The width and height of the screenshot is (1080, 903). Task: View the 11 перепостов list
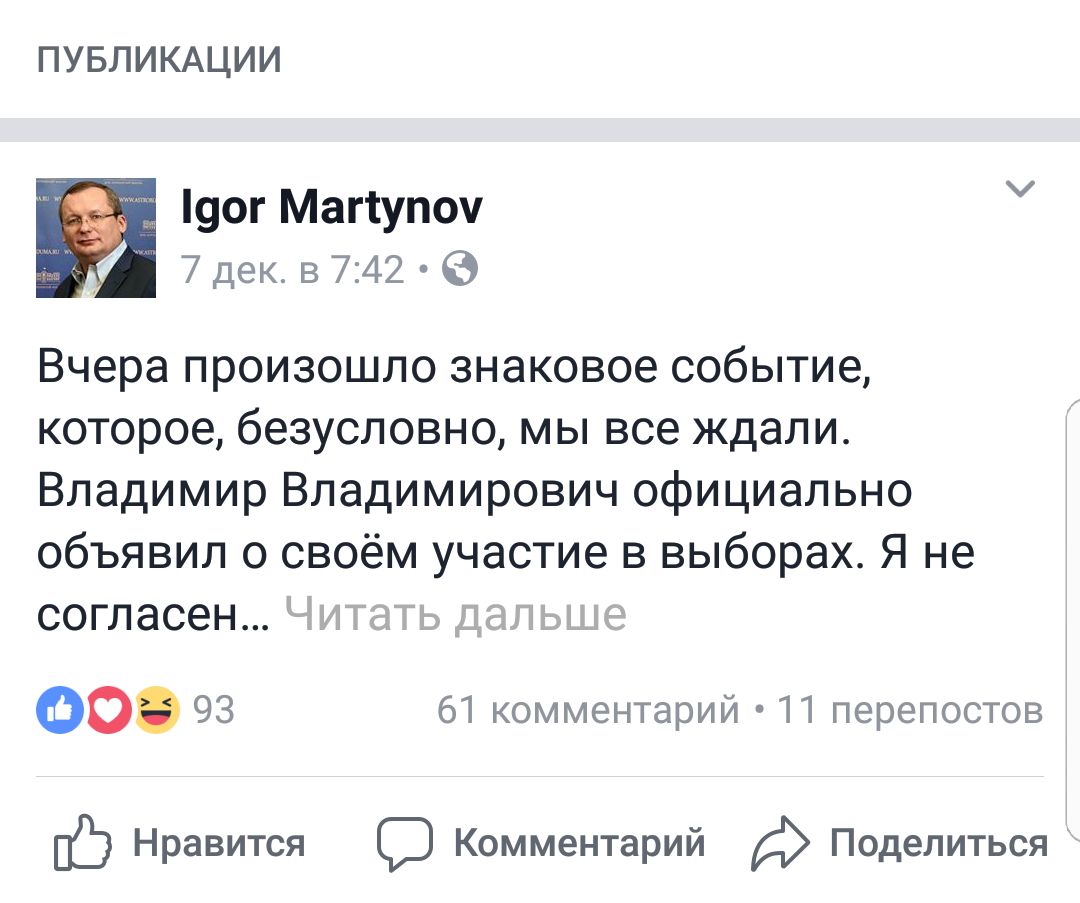click(x=910, y=710)
